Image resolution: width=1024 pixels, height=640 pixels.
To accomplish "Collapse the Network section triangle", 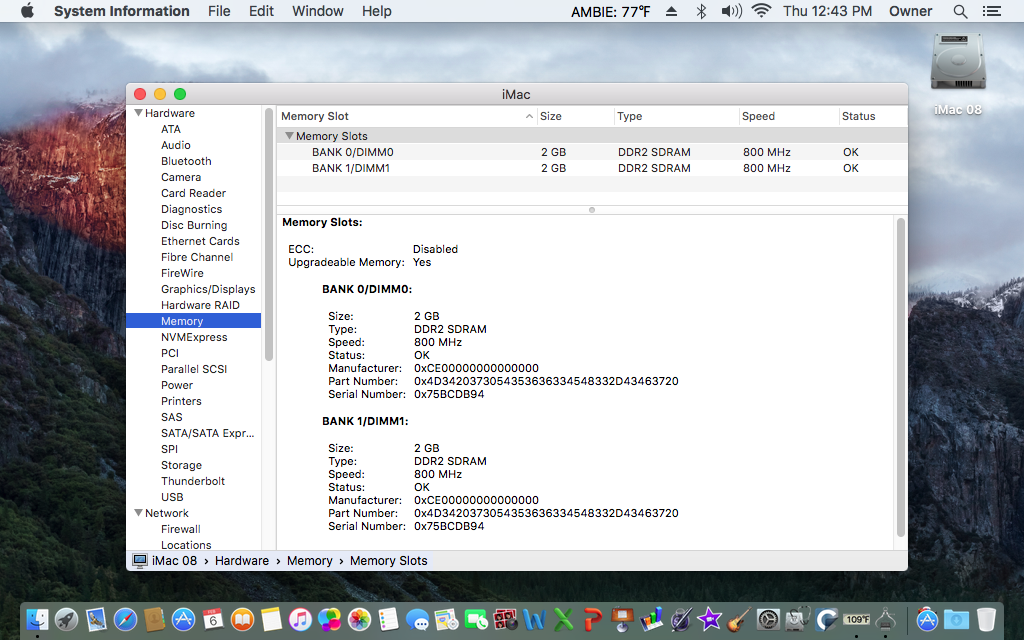I will 138,513.
